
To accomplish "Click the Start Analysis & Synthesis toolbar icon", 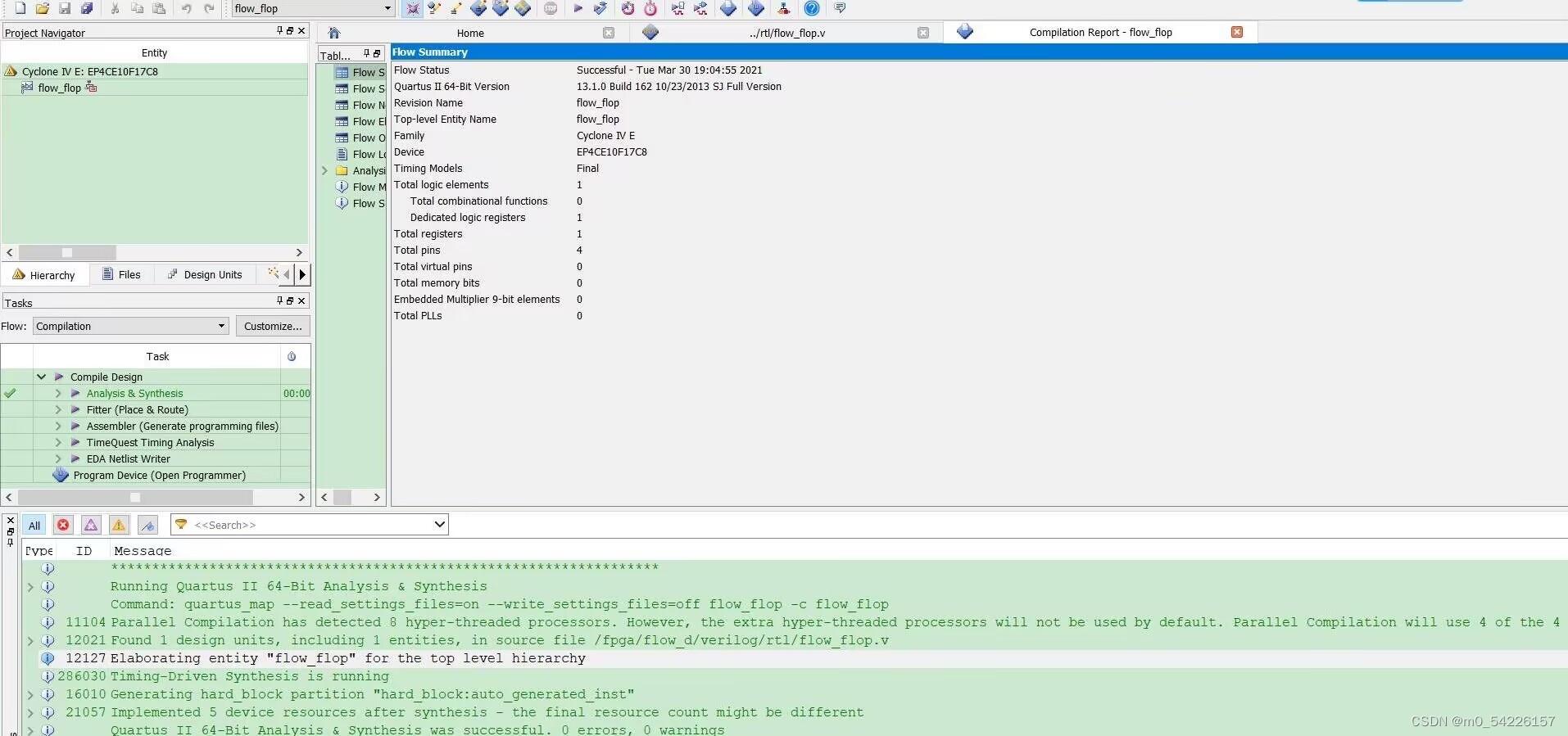I will click(x=600, y=8).
